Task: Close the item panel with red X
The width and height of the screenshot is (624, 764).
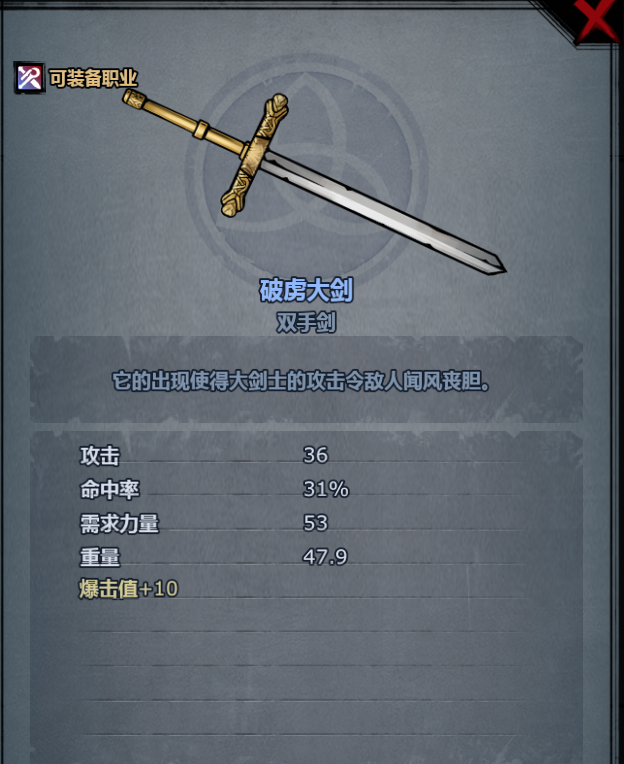Action: pos(597,19)
